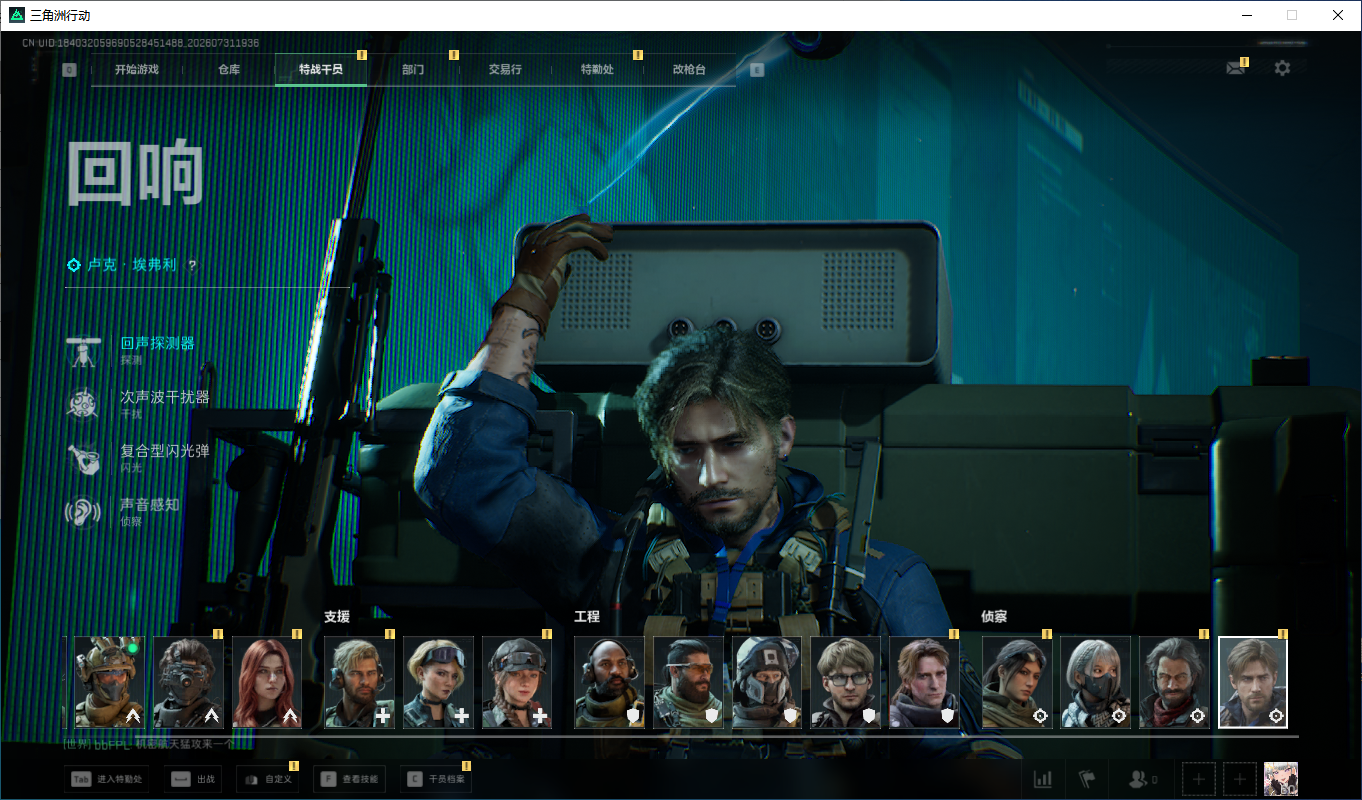The height and width of the screenshot is (800, 1362).
Task: Select the 回声探测器 skill icon
Action: 83,351
